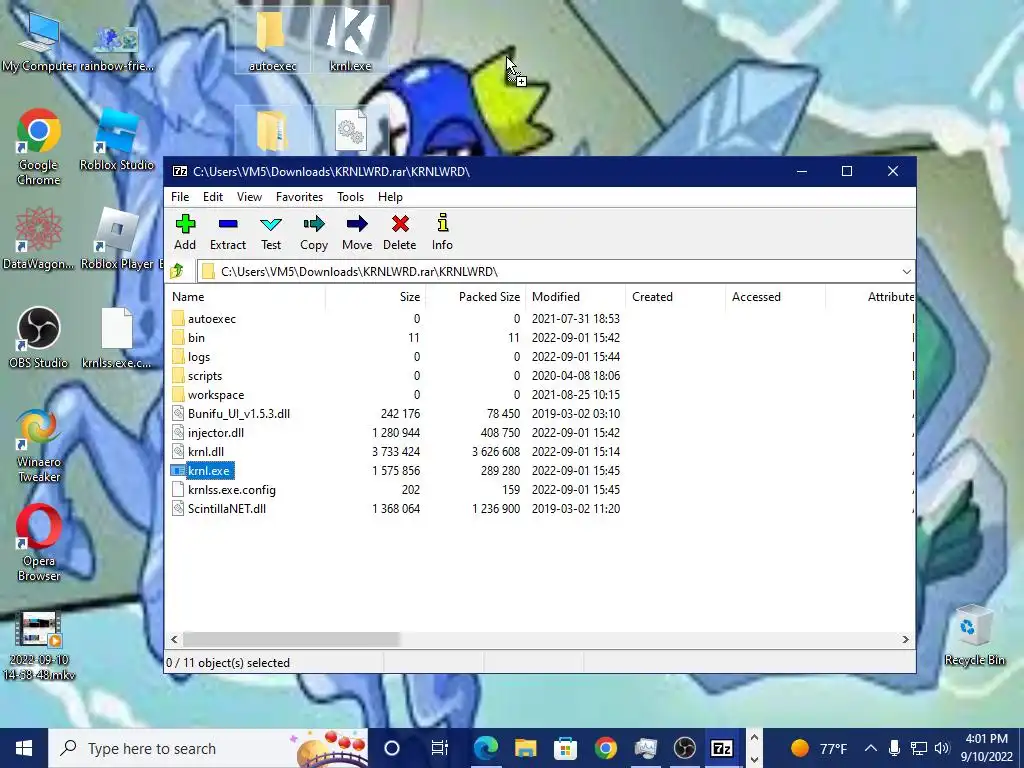Screen dimensions: 1024x768
Task: Sort by Packed Size column
Action: 475,296
